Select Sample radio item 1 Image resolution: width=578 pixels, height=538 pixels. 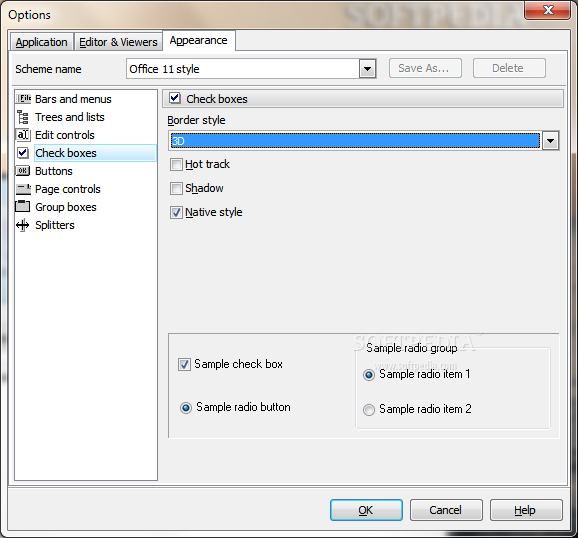[369, 375]
